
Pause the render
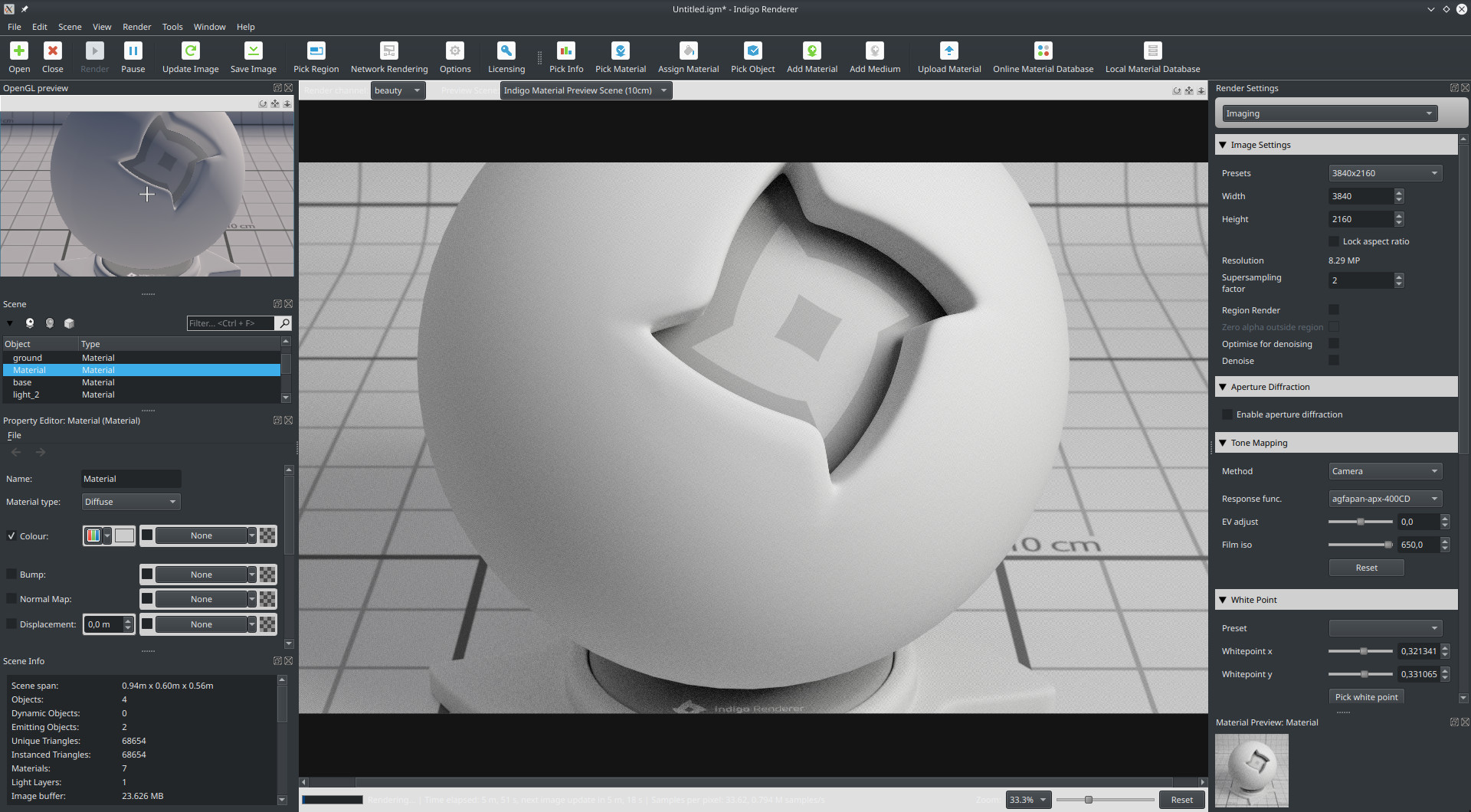[133, 51]
